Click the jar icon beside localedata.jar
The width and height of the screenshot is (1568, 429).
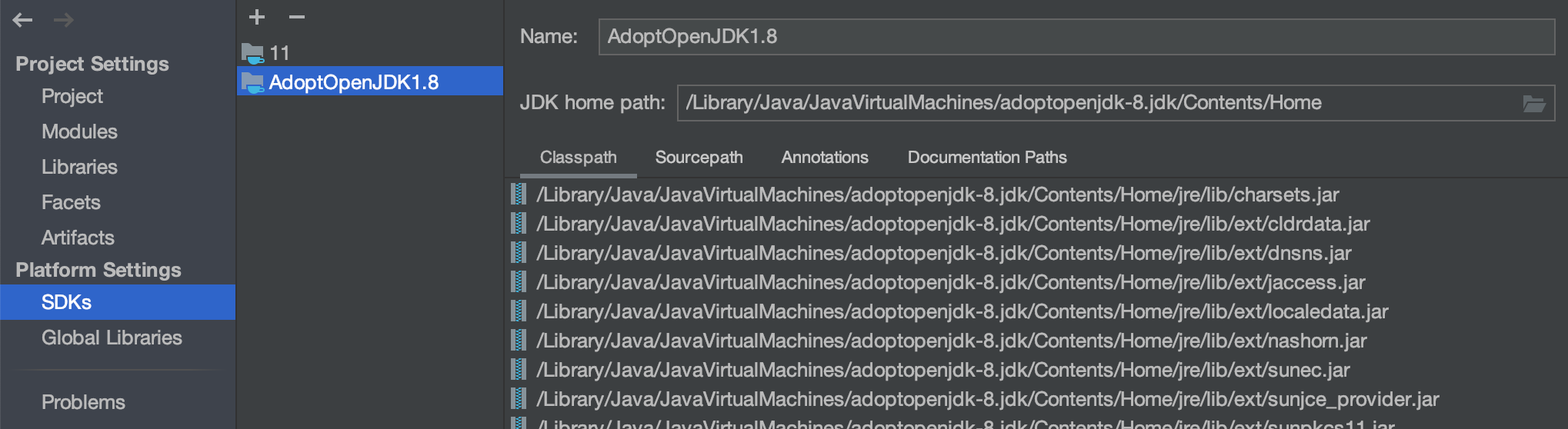coord(519,311)
